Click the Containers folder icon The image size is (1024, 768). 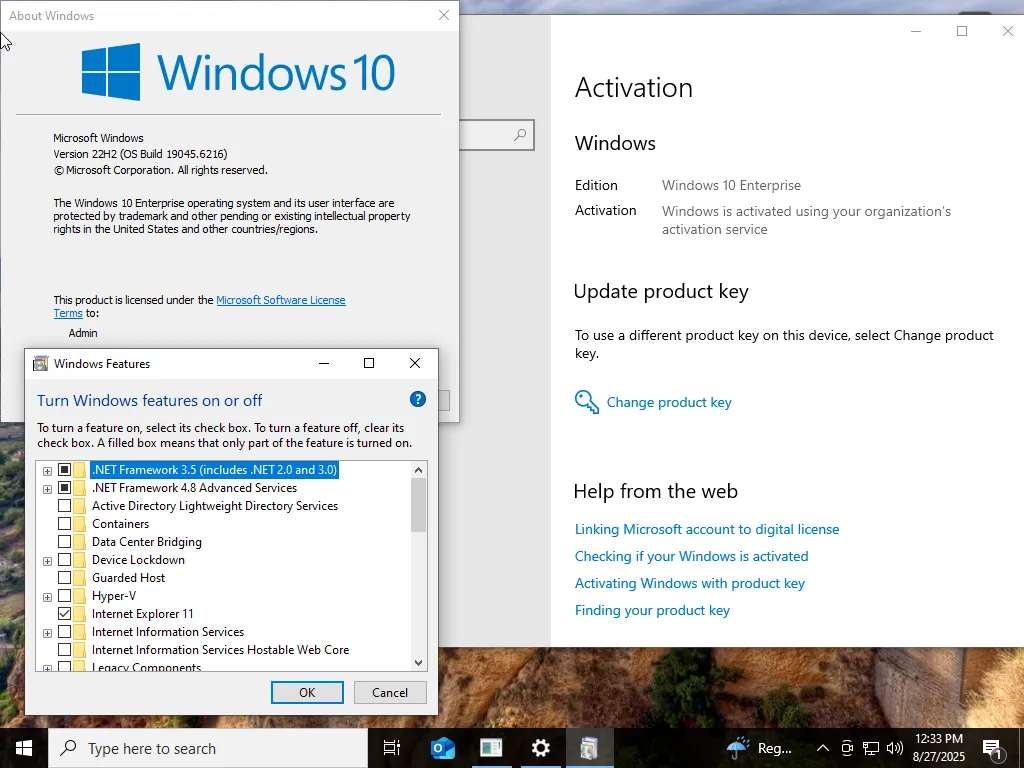(80, 524)
